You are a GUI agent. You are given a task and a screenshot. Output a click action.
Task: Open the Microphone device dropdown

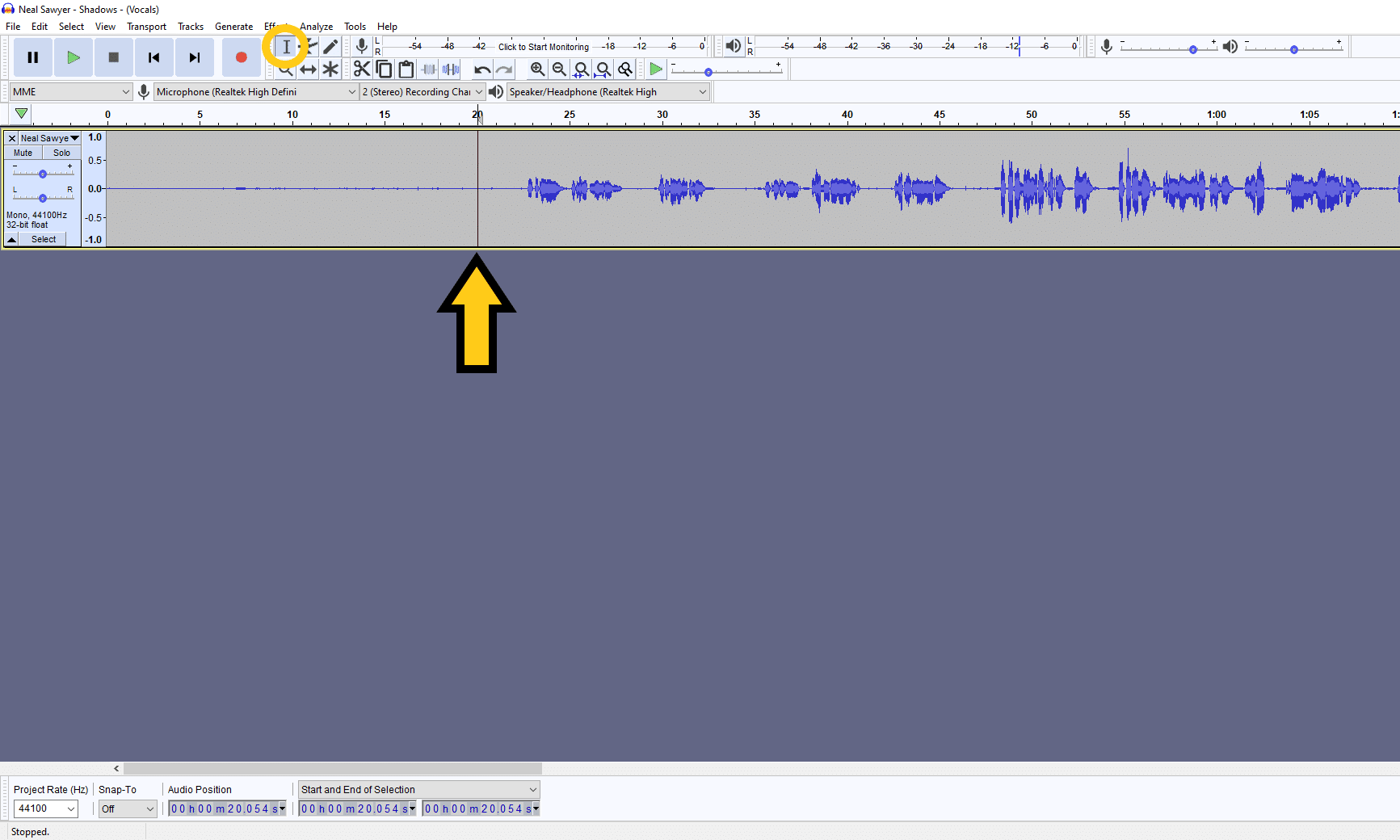(x=255, y=91)
